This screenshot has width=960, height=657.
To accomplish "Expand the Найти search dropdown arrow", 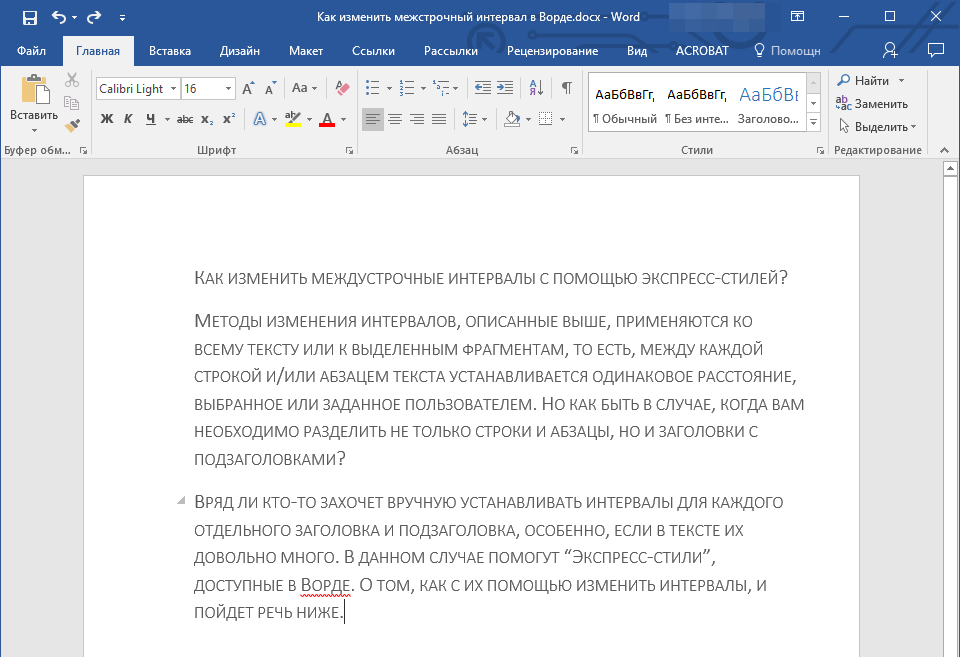I will coord(901,80).
